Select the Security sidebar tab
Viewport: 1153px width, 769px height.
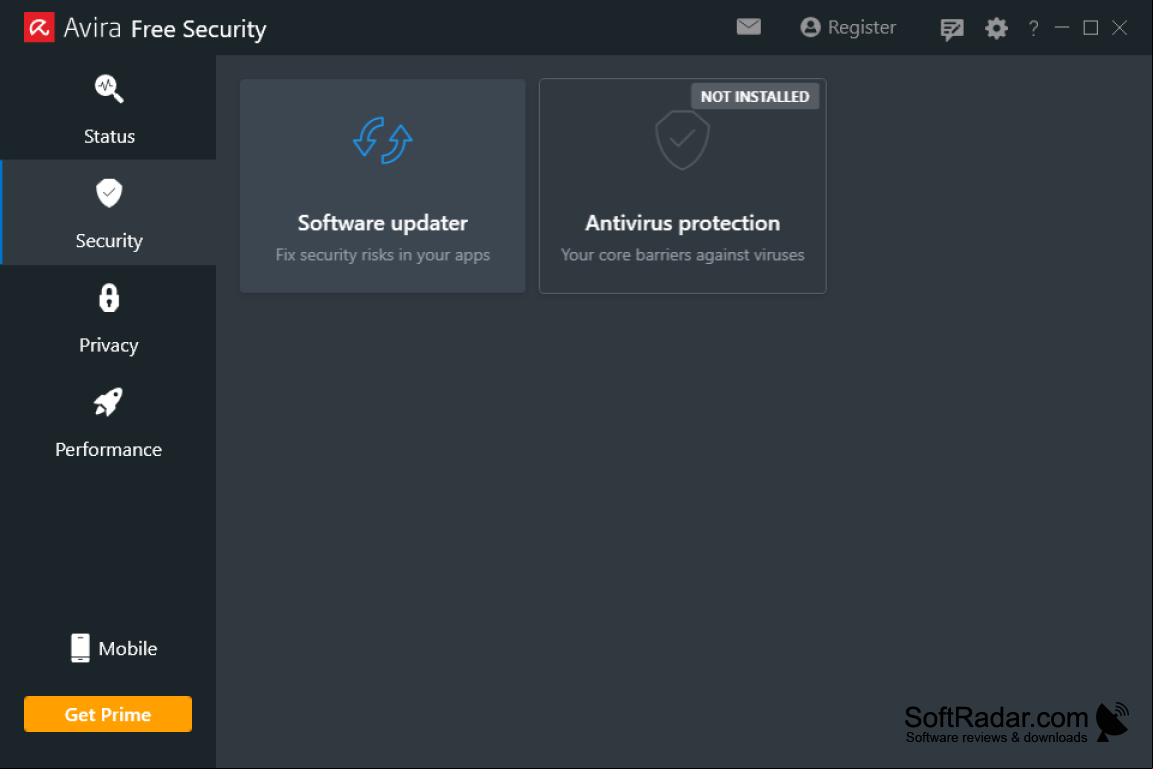click(109, 212)
